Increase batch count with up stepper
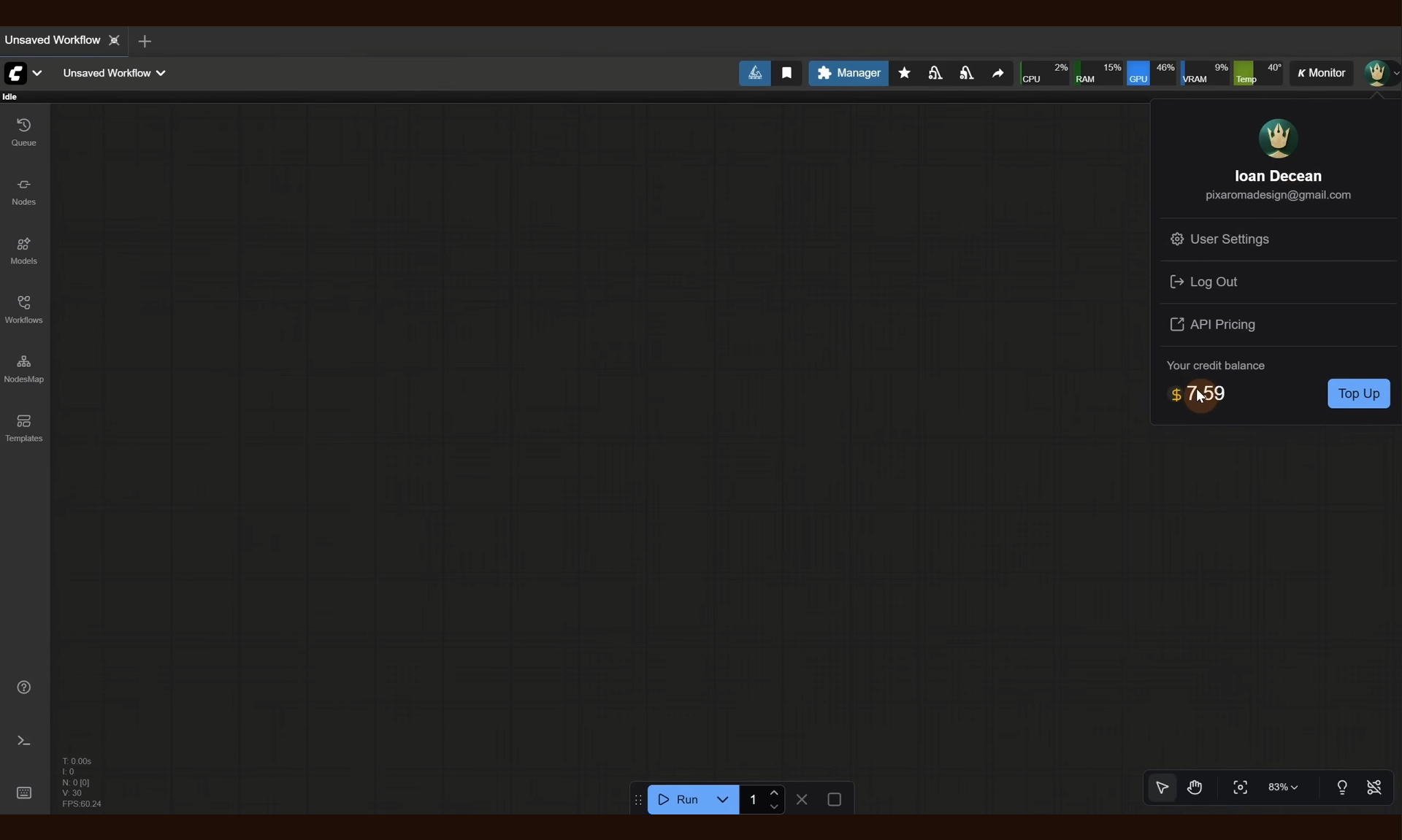This screenshot has height=840, width=1402. point(774,793)
